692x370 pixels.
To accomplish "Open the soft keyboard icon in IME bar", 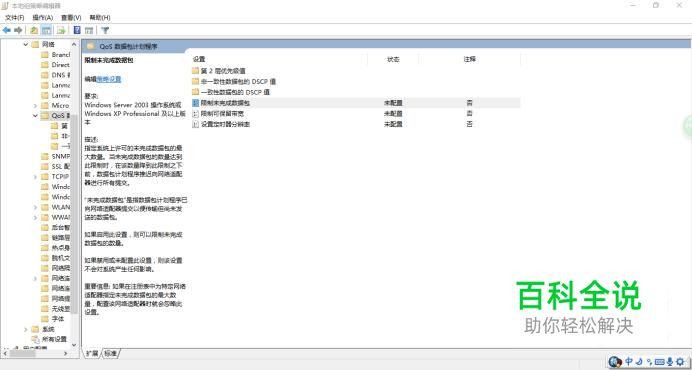I will pyautogui.click(x=660, y=362).
